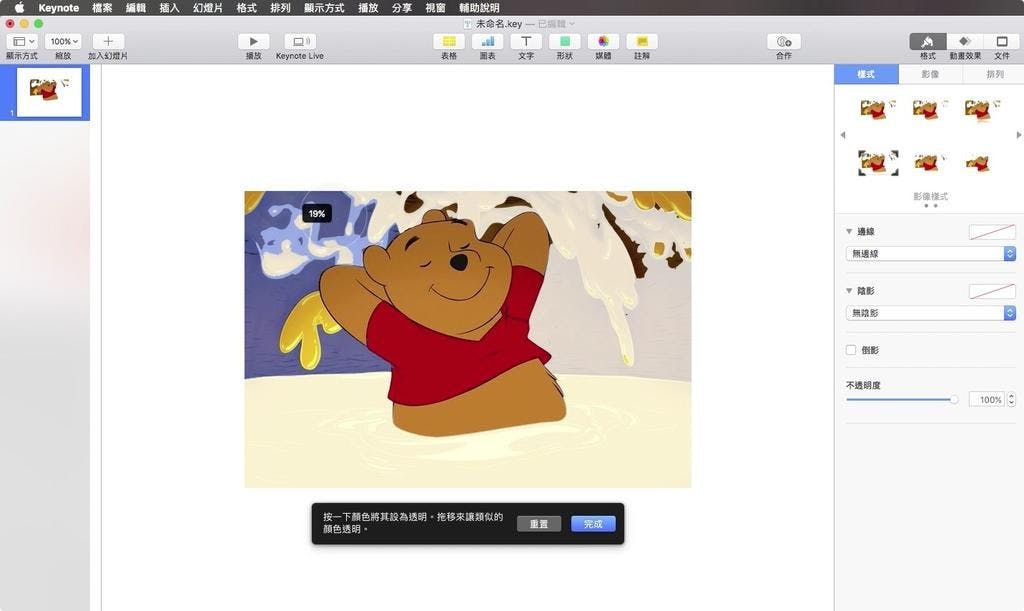Screen dimensions: 1024x611
Task: Open the 動畫效果 animate inspector
Action: [x=965, y=41]
